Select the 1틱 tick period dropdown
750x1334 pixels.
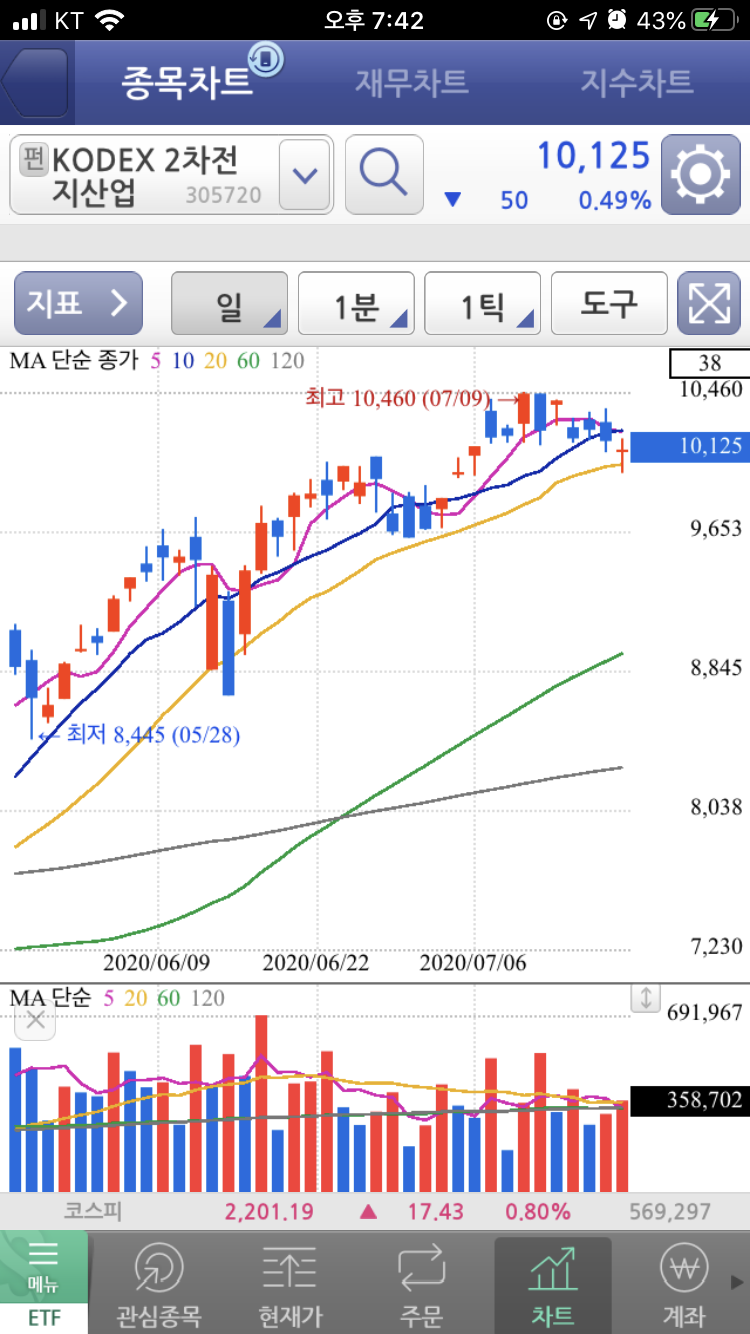click(482, 303)
